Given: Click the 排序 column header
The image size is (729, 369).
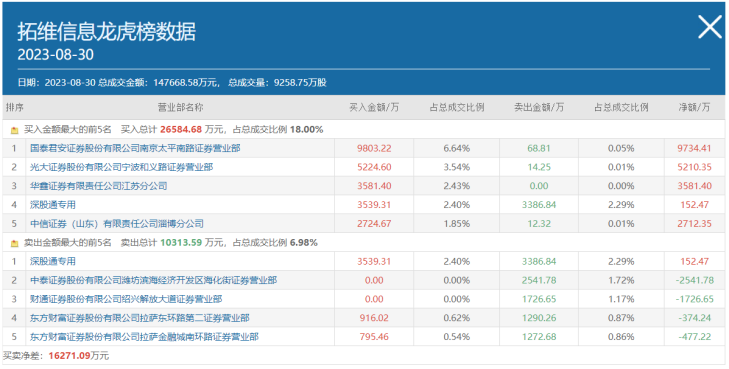Looking at the screenshot, I should point(14,107).
